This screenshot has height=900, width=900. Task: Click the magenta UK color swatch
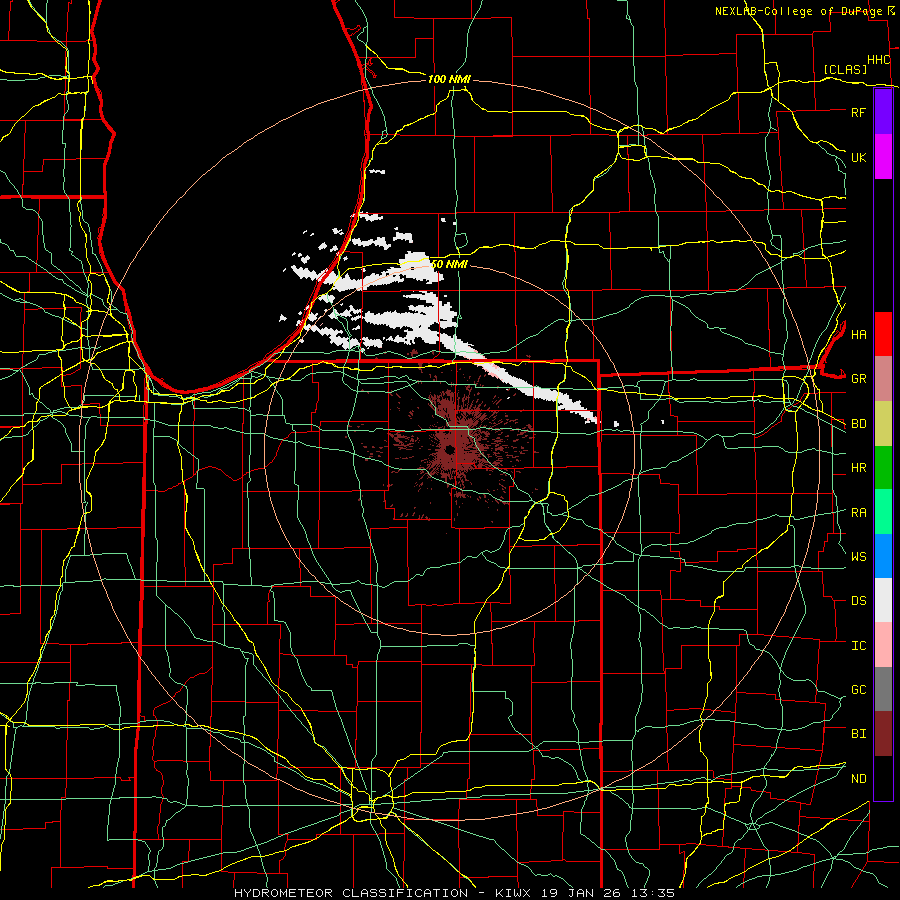click(x=883, y=157)
